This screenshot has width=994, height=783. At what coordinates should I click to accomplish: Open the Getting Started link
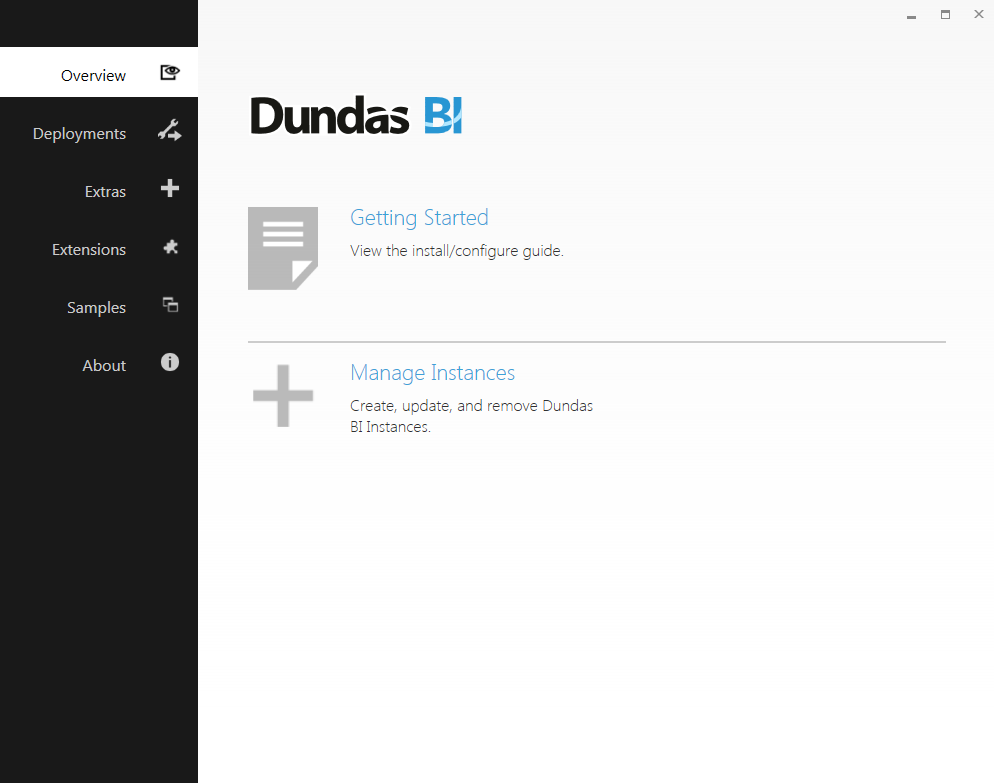point(419,218)
